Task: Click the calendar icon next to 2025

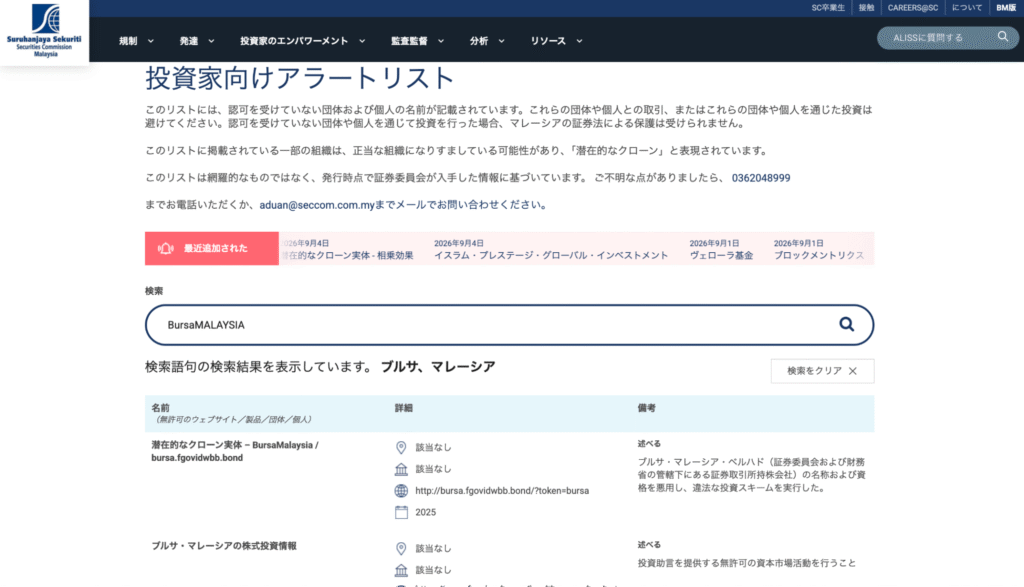Action: point(401,512)
